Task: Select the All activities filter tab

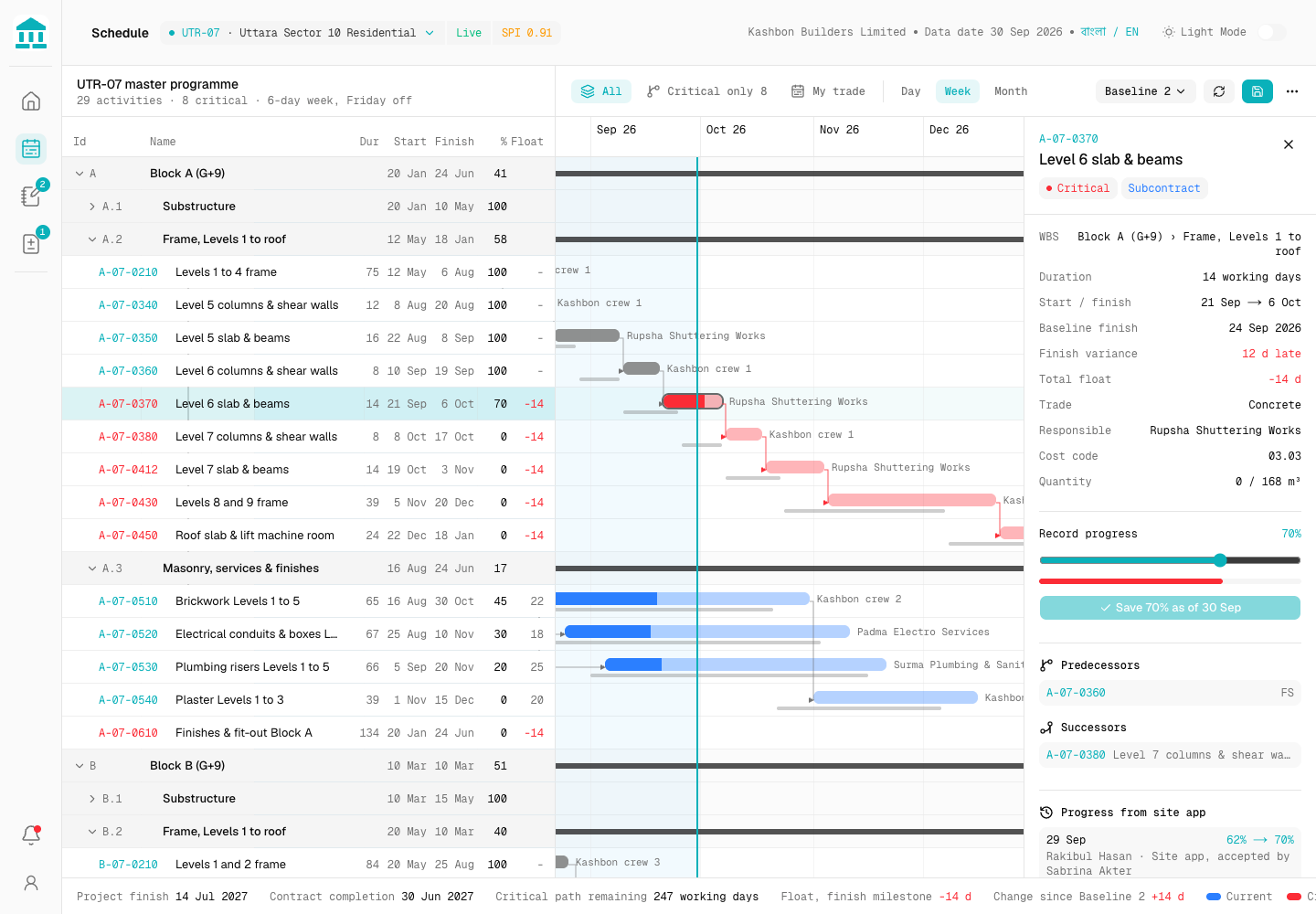Action: [601, 91]
